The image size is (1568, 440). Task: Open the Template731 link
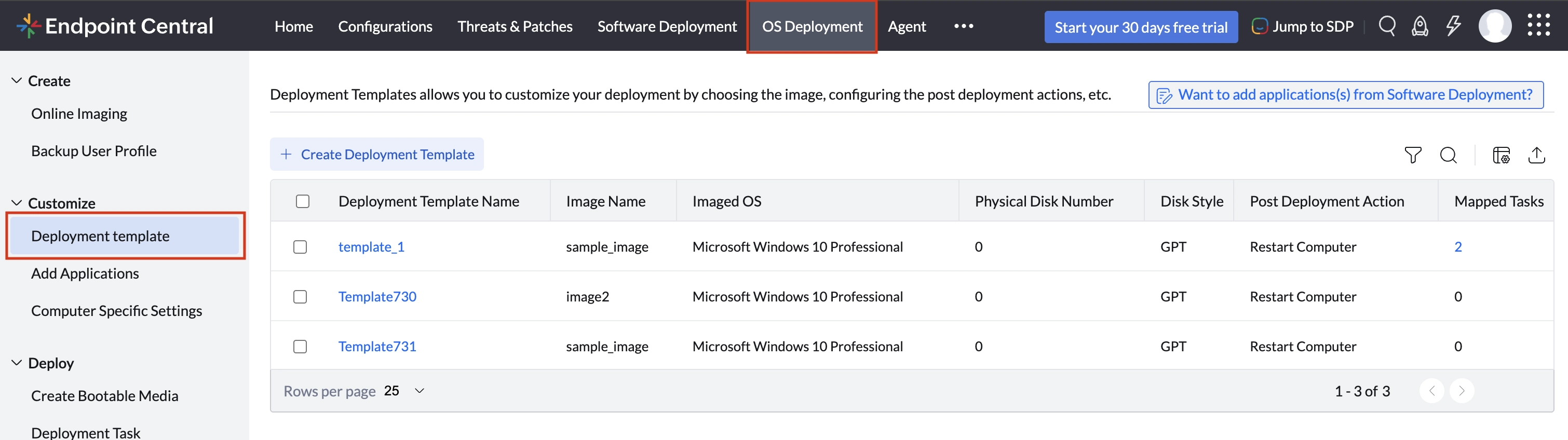point(377,346)
